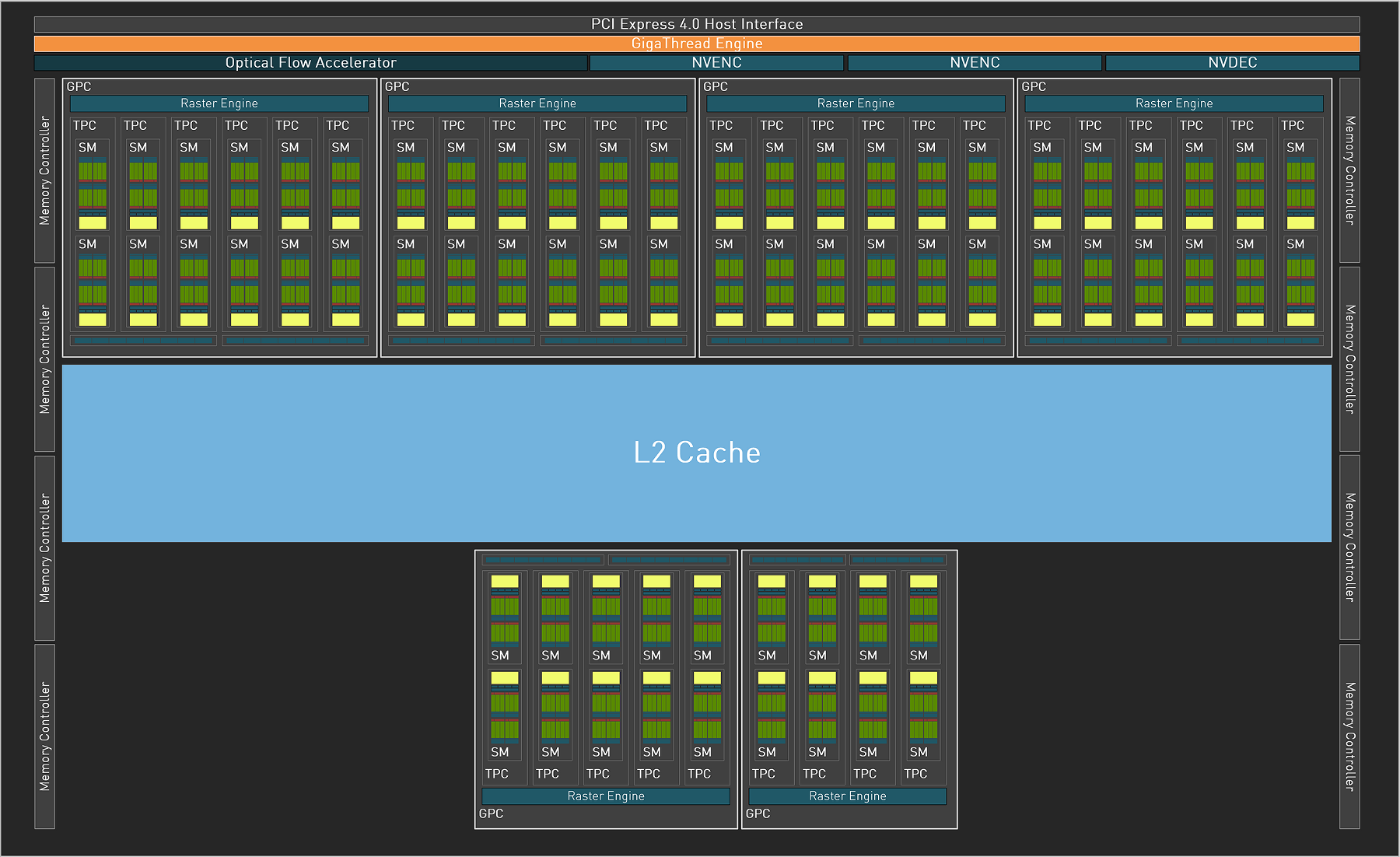Click the first TPC label in top-left GPC
This screenshot has width=1400, height=857.
(85, 125)
